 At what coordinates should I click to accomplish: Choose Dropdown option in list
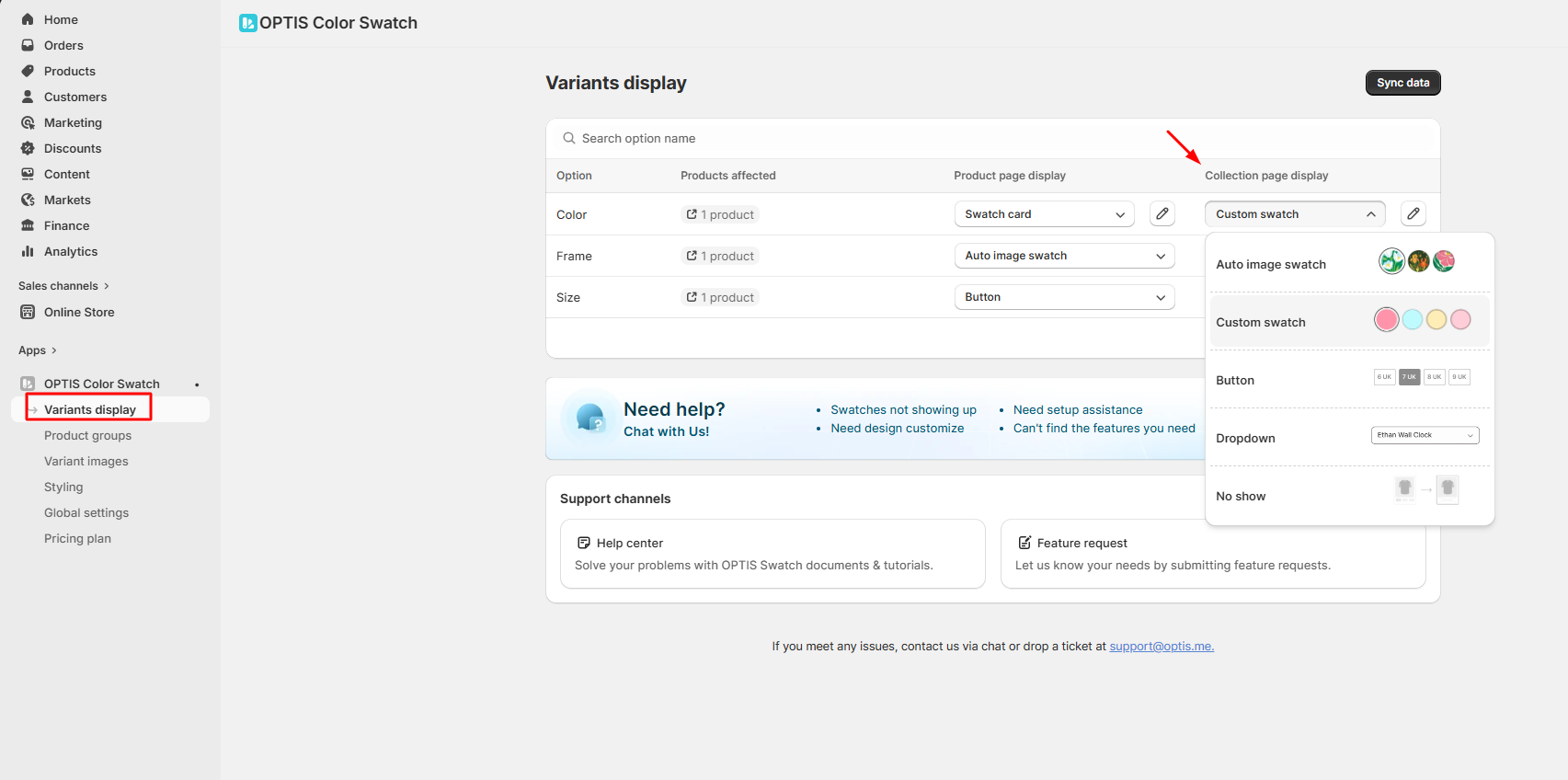pos(1349,438)
